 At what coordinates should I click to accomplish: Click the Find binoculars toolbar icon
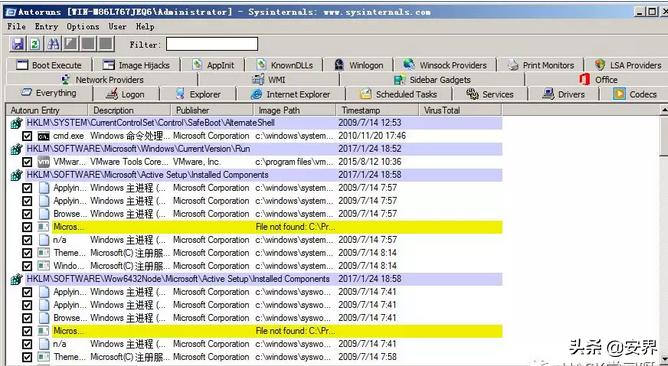click(x=53, y=43)
